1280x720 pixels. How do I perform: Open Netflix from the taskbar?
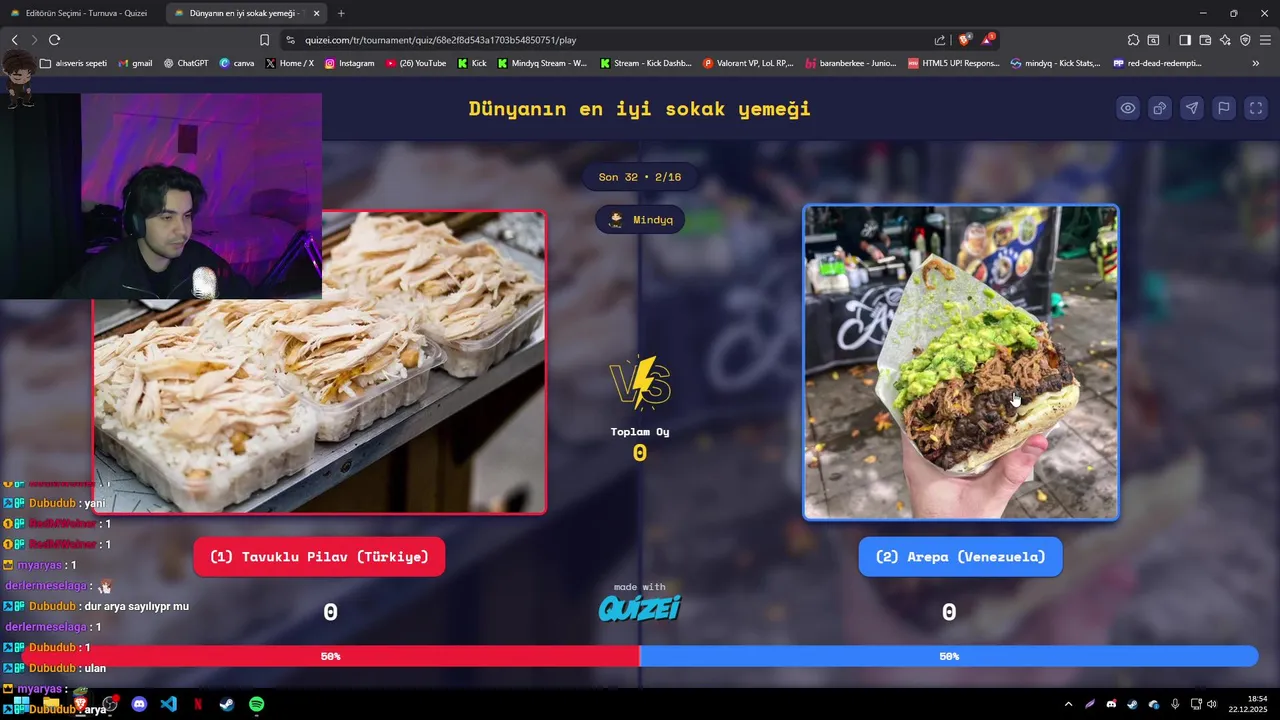coord(197,704)
